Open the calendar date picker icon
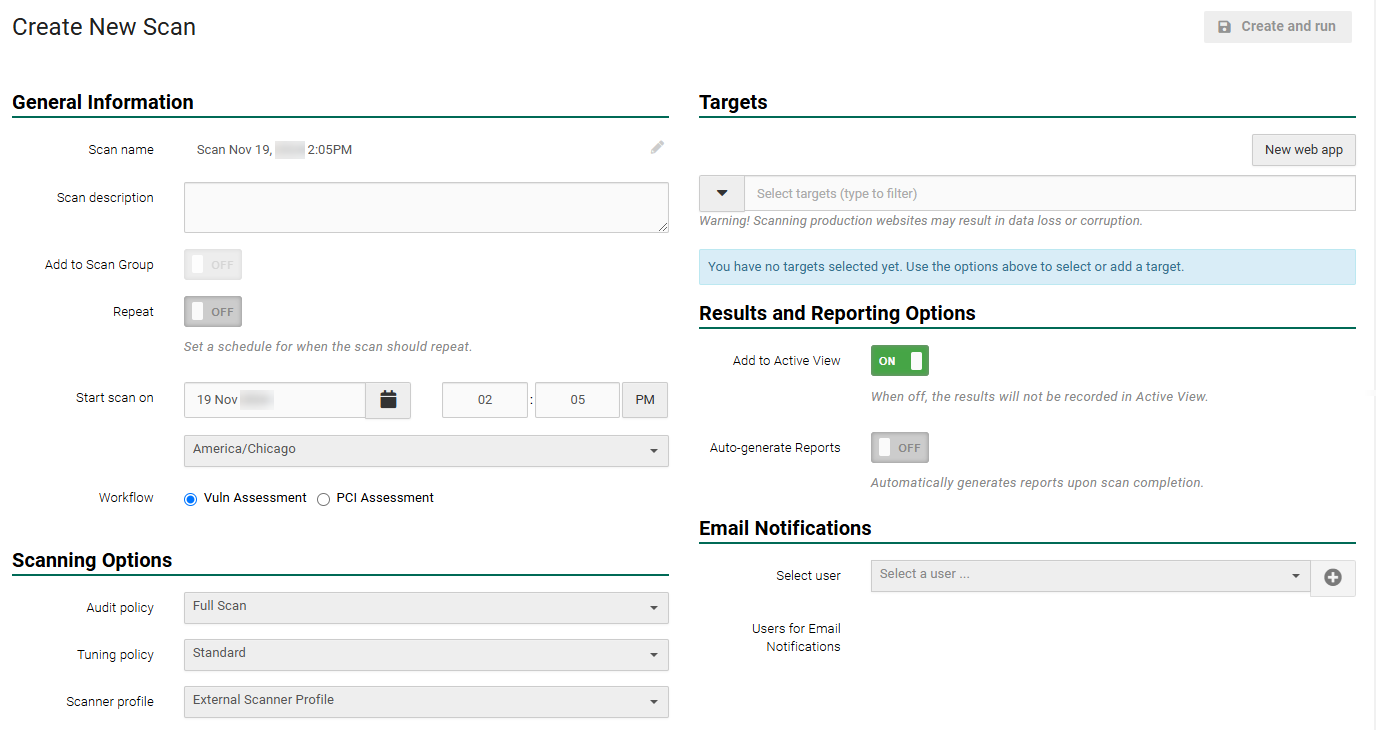 point(388,400)
